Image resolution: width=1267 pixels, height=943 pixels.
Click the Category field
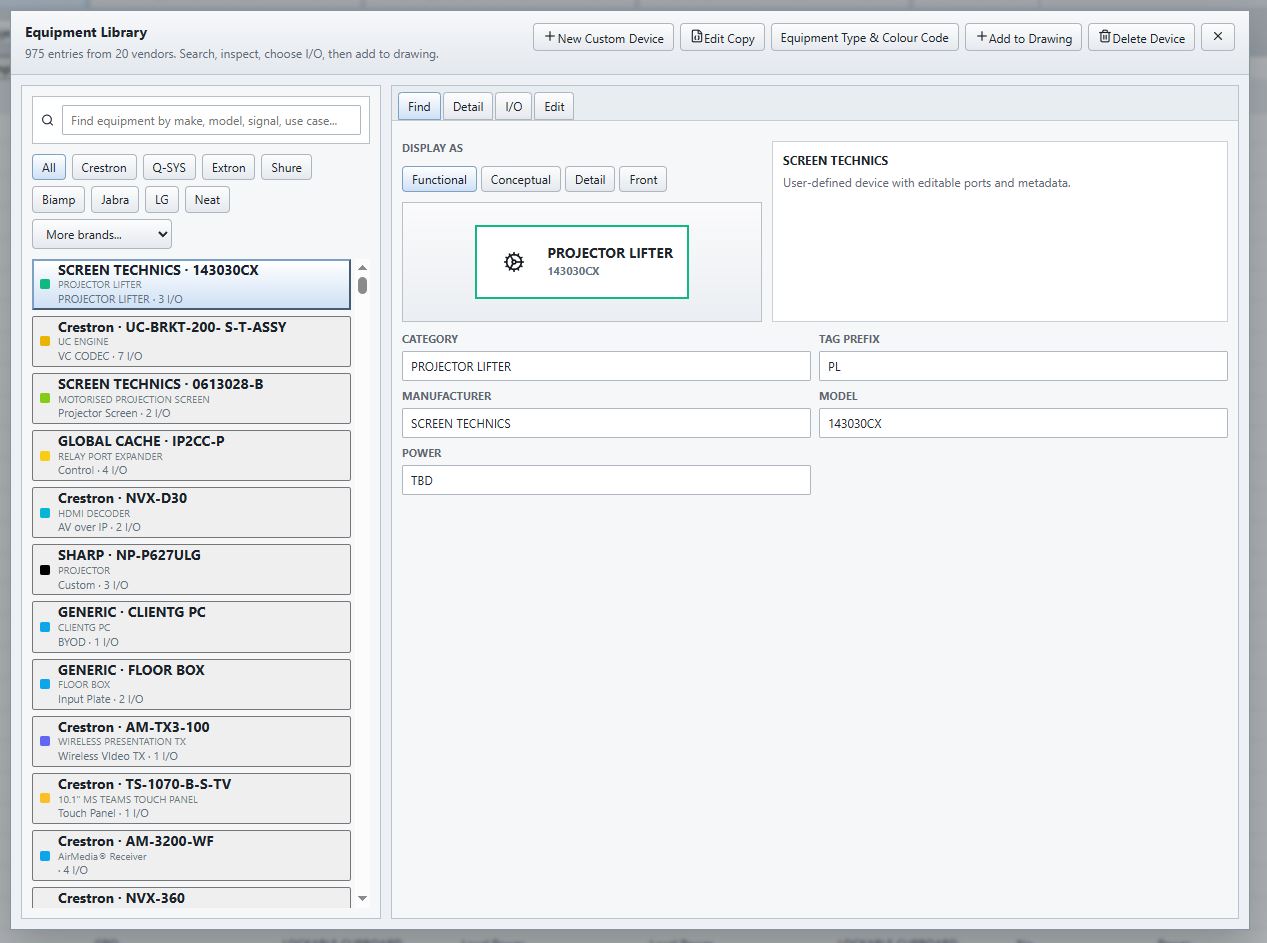tap(606, 366)
